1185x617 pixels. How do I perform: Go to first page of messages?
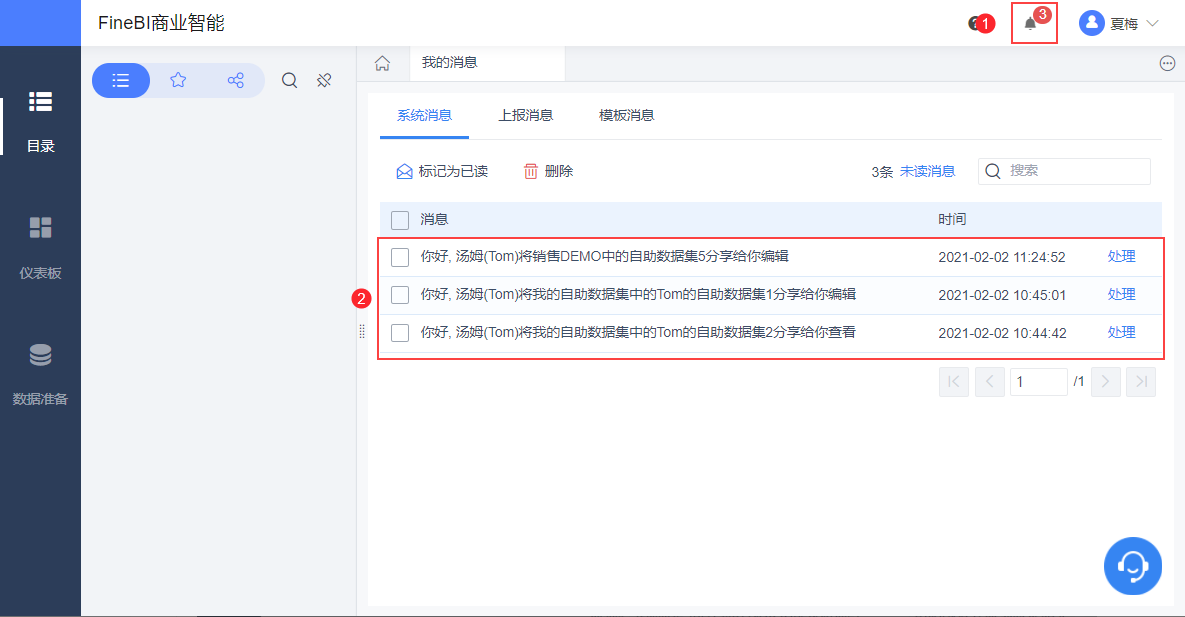pyautogui.click(x=954, y=382)
